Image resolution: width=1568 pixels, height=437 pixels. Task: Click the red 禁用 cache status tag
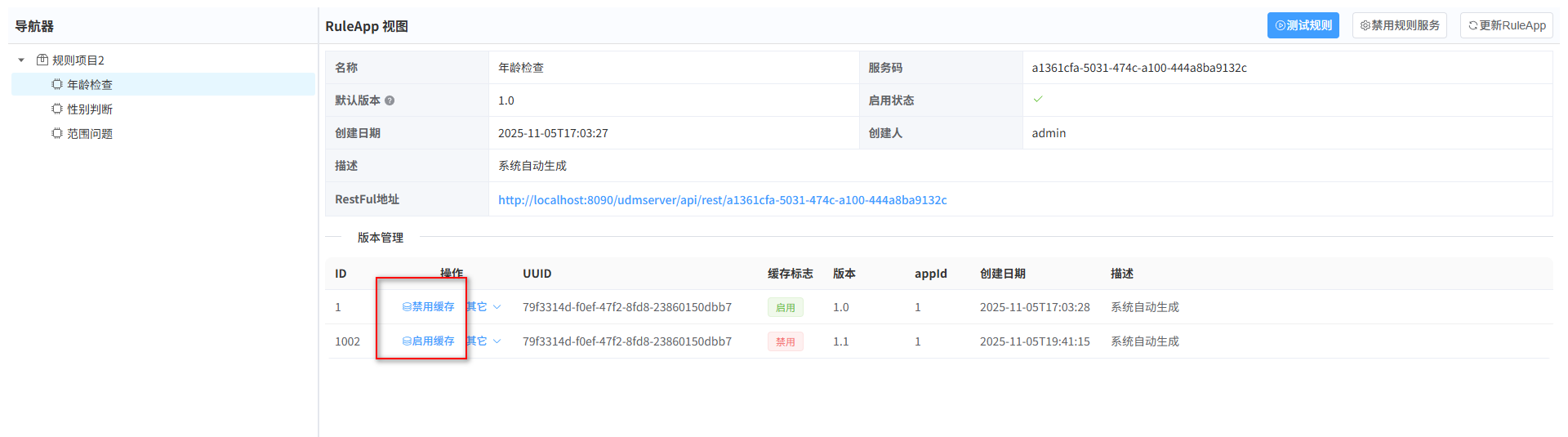(x=785, y=341)
